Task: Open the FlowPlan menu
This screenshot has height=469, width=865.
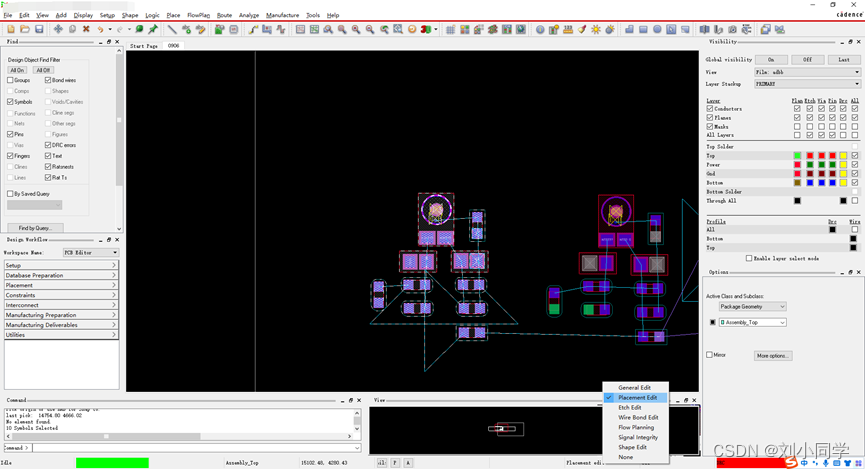Action: (x=199, y=15)
